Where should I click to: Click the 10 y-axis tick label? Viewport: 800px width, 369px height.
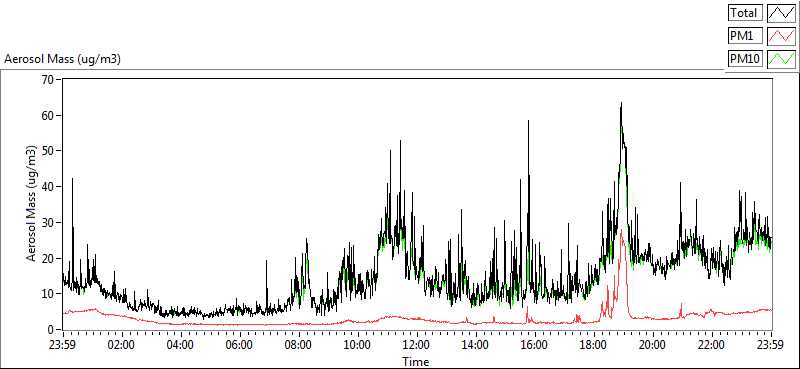tap(48, 294)
